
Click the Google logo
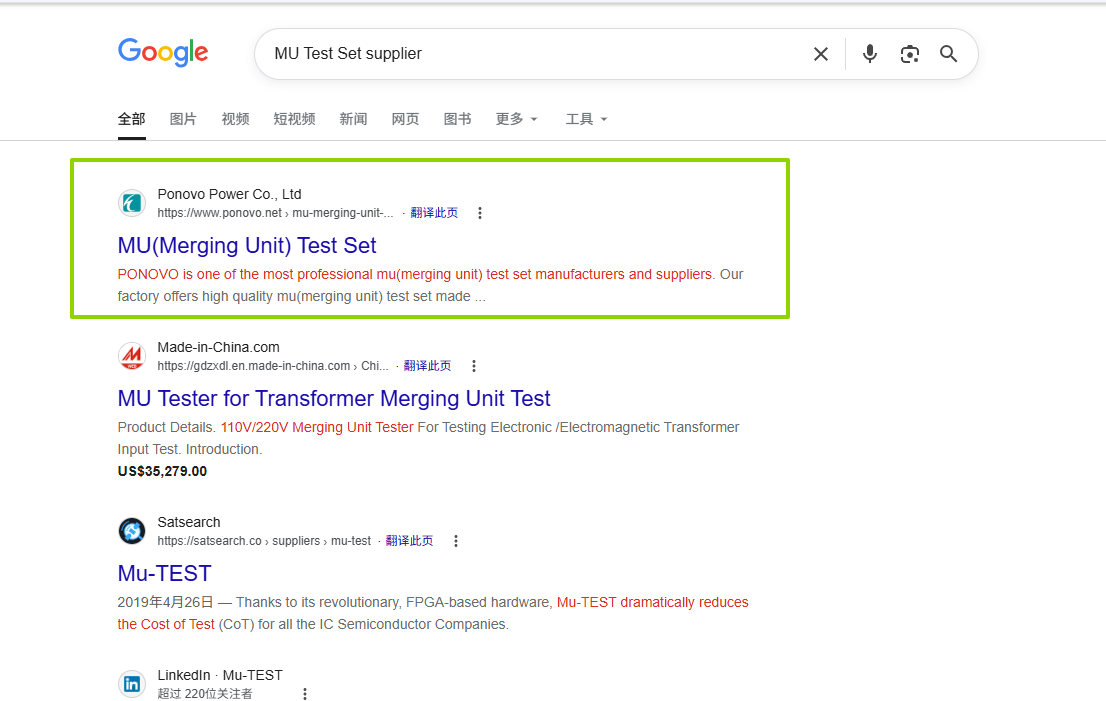(x=163, y=52)
